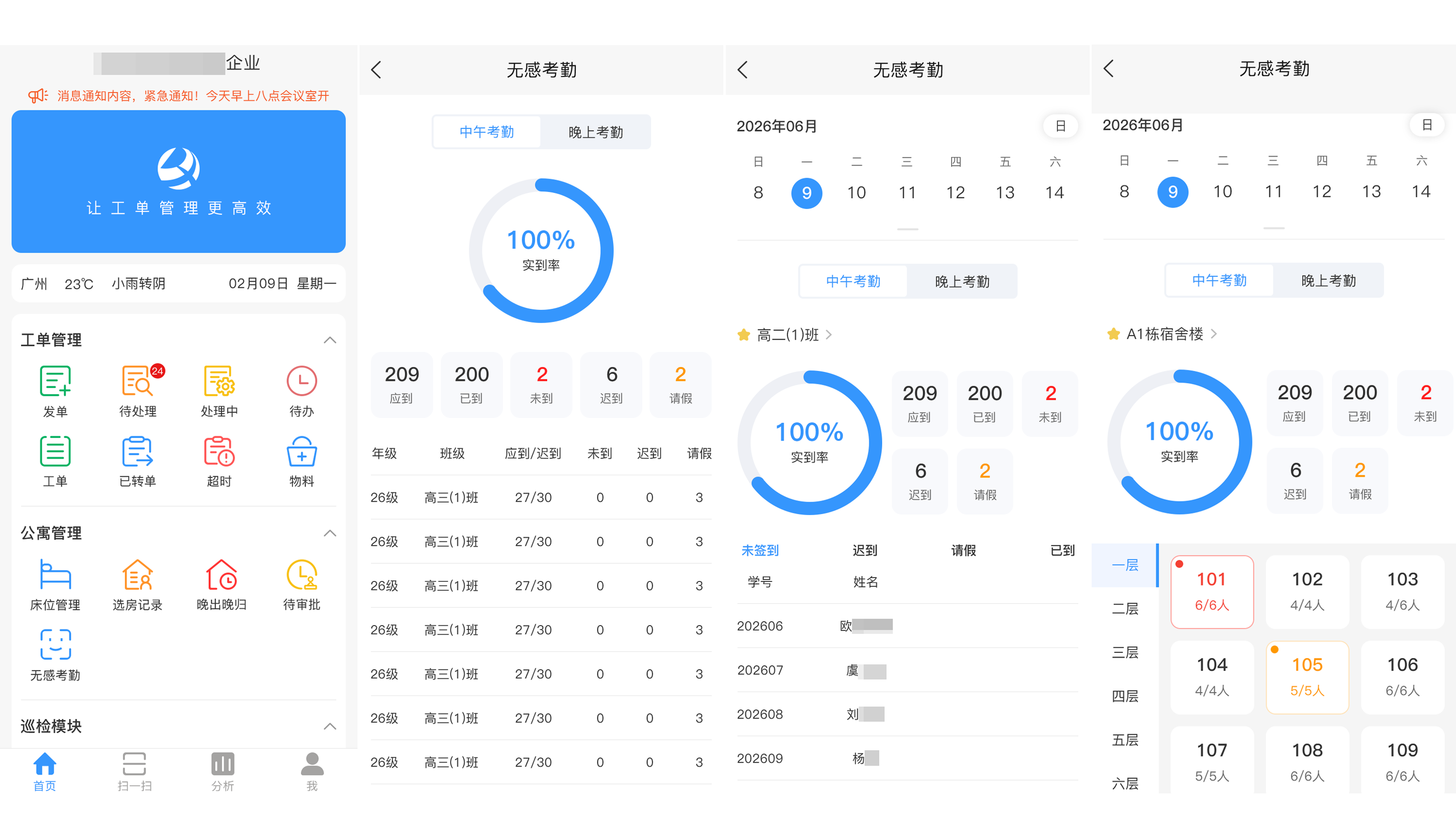The width and height of the screenshot is (1456, 835).
Task: Show the 未签到 student list
Action: tap(760, 551)
